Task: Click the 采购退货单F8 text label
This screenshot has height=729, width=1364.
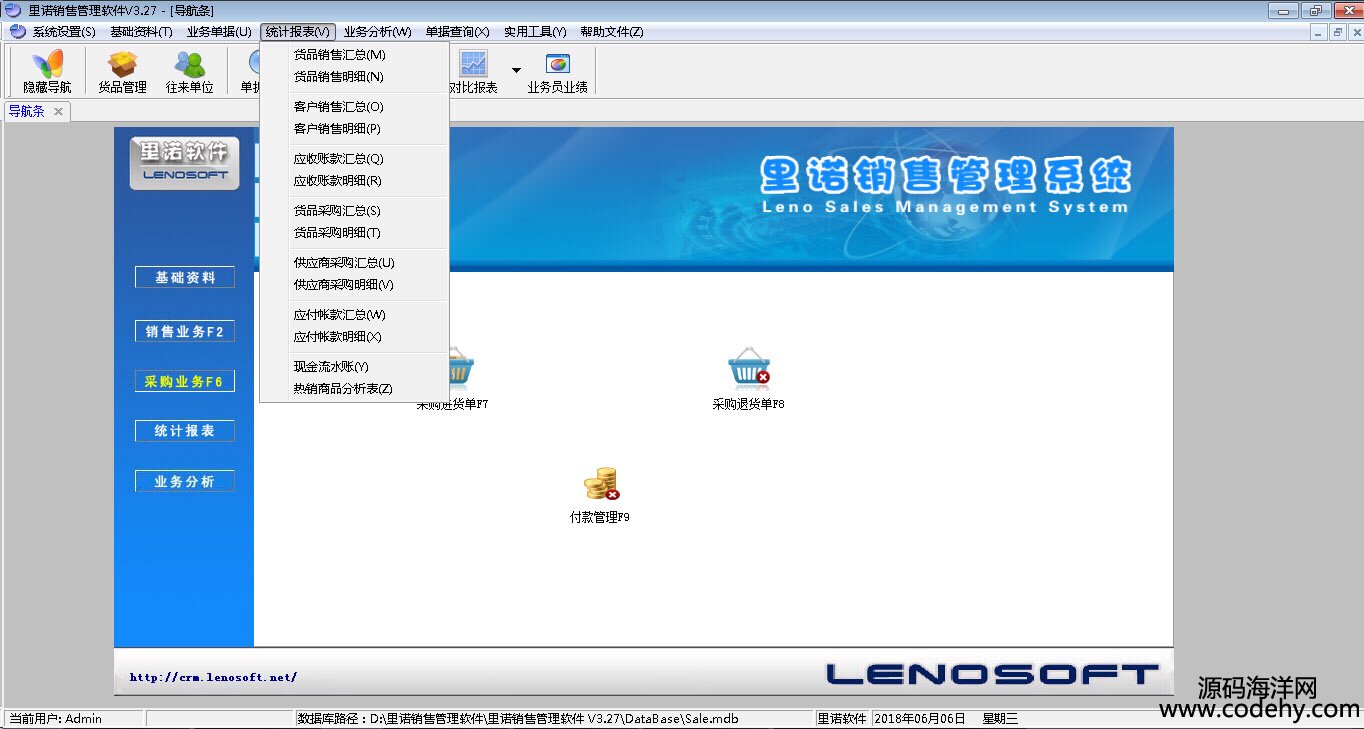Action: pos(748,405)
